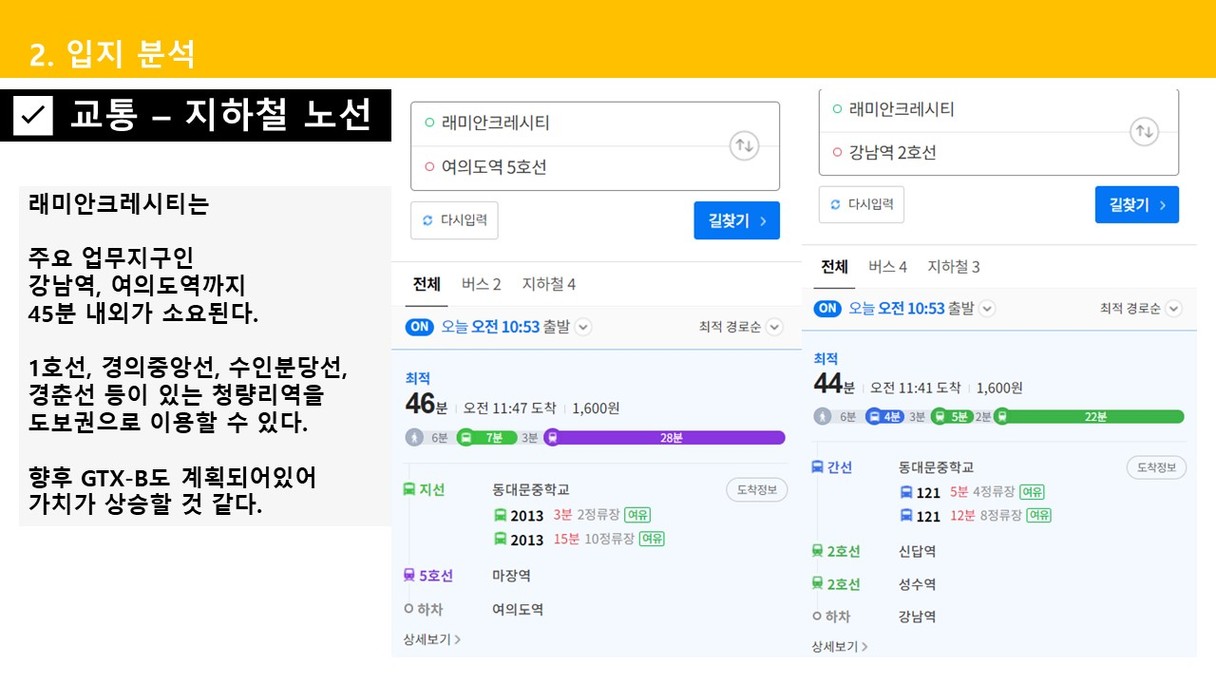This screenshot has height=684, width=1216.
Task: Click the 래미안크레시티 origin field above 강남역 2호선
Action: (x=998, y=110)
